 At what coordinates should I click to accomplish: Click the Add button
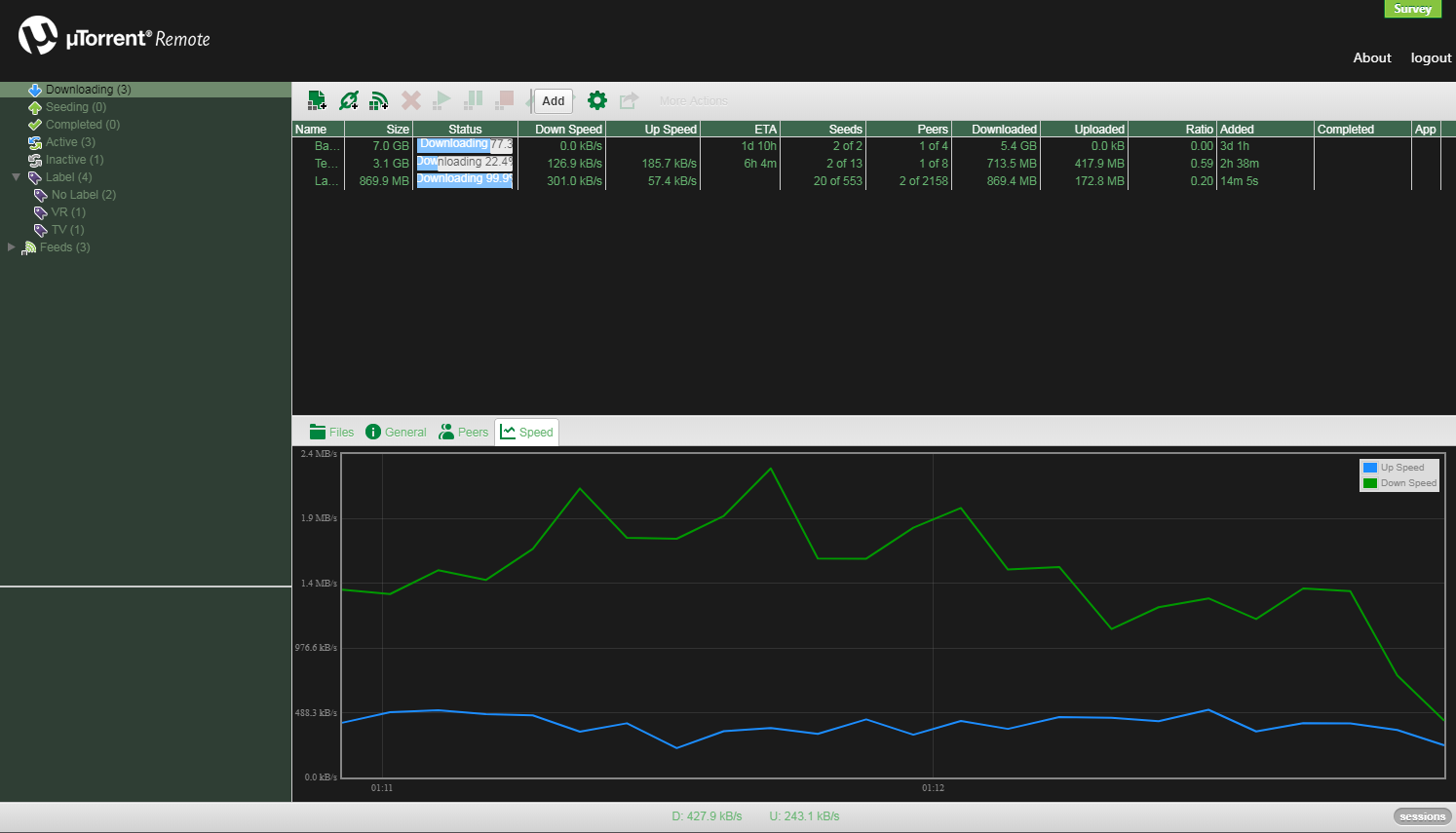(553, 100)
